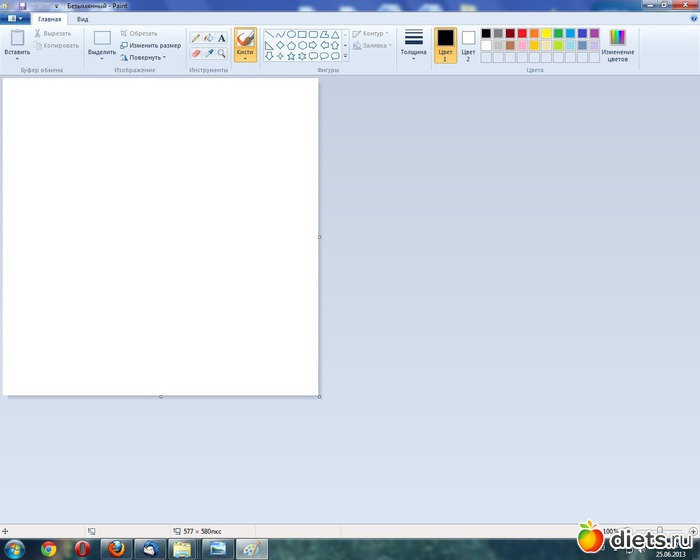
Task: Open the Толщина line thickness dropdown
Action: tap(413, 46)
